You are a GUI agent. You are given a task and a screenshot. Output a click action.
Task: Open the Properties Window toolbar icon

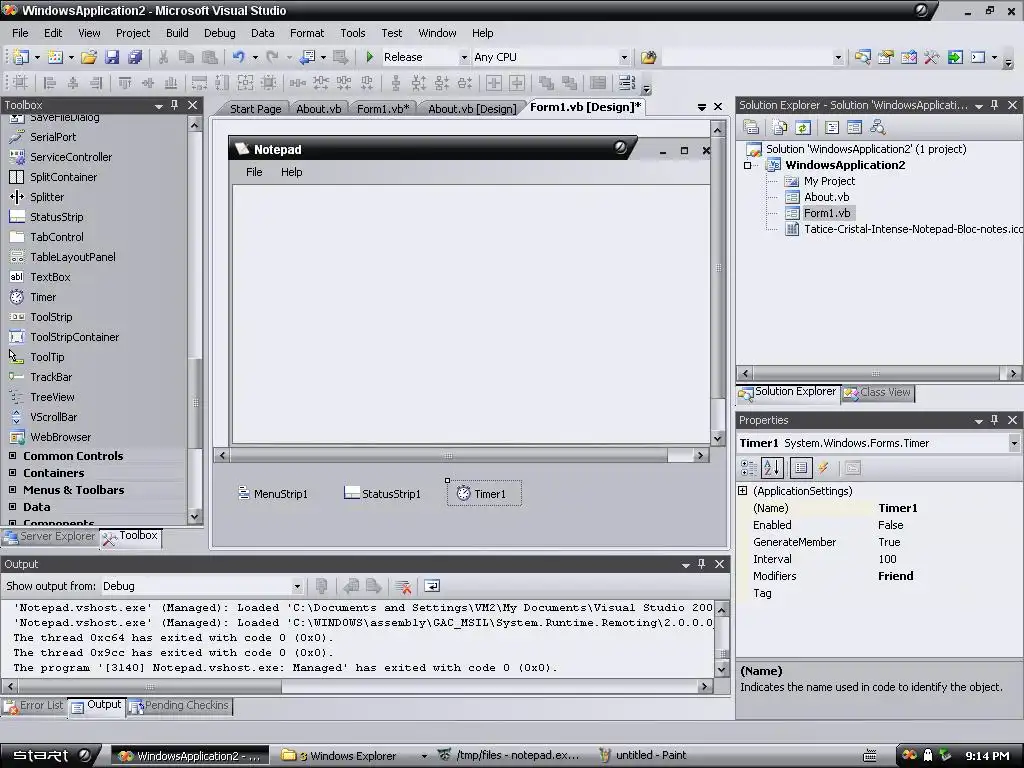(886, 57)
